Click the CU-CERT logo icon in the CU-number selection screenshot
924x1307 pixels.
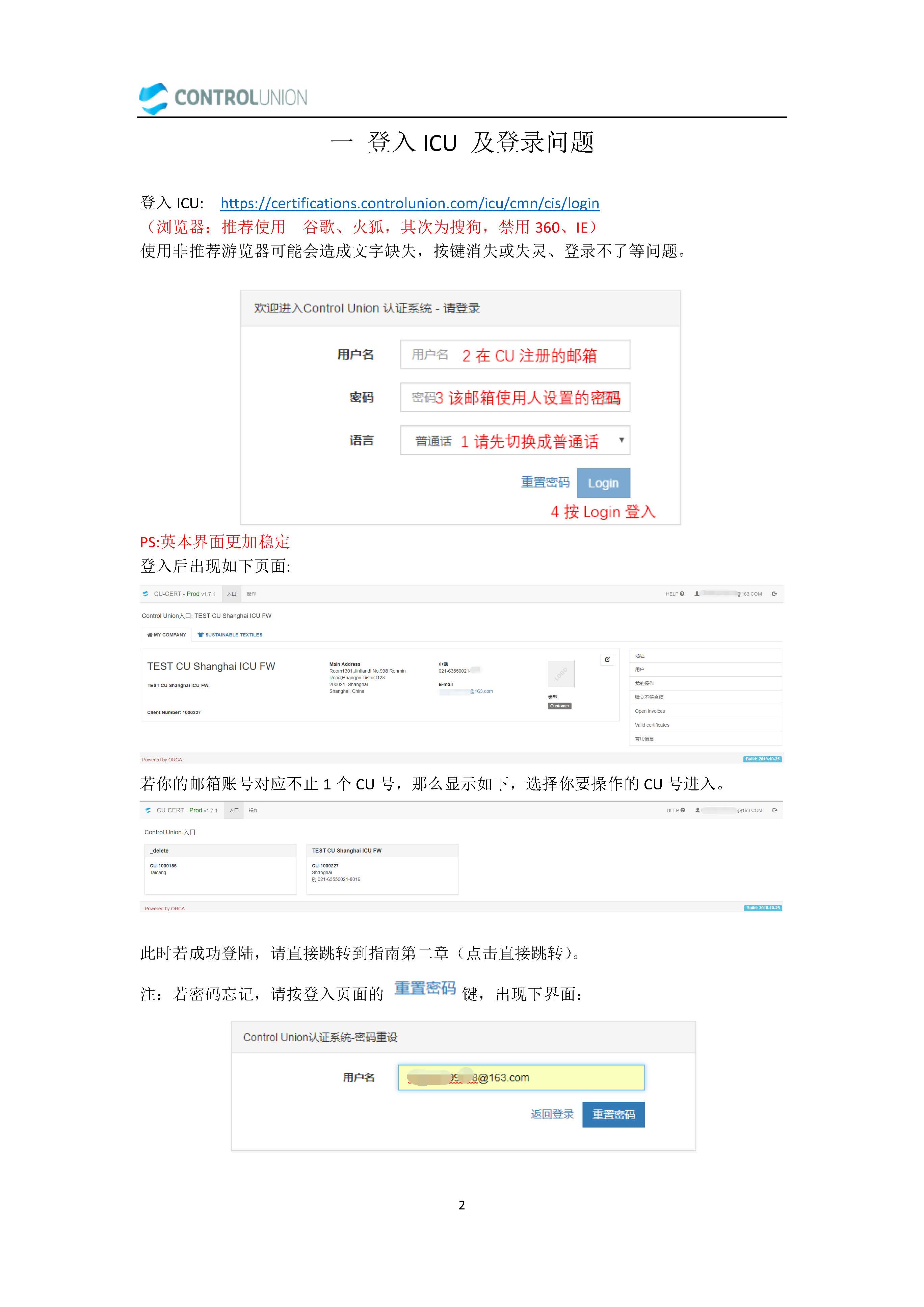[148, 810]
